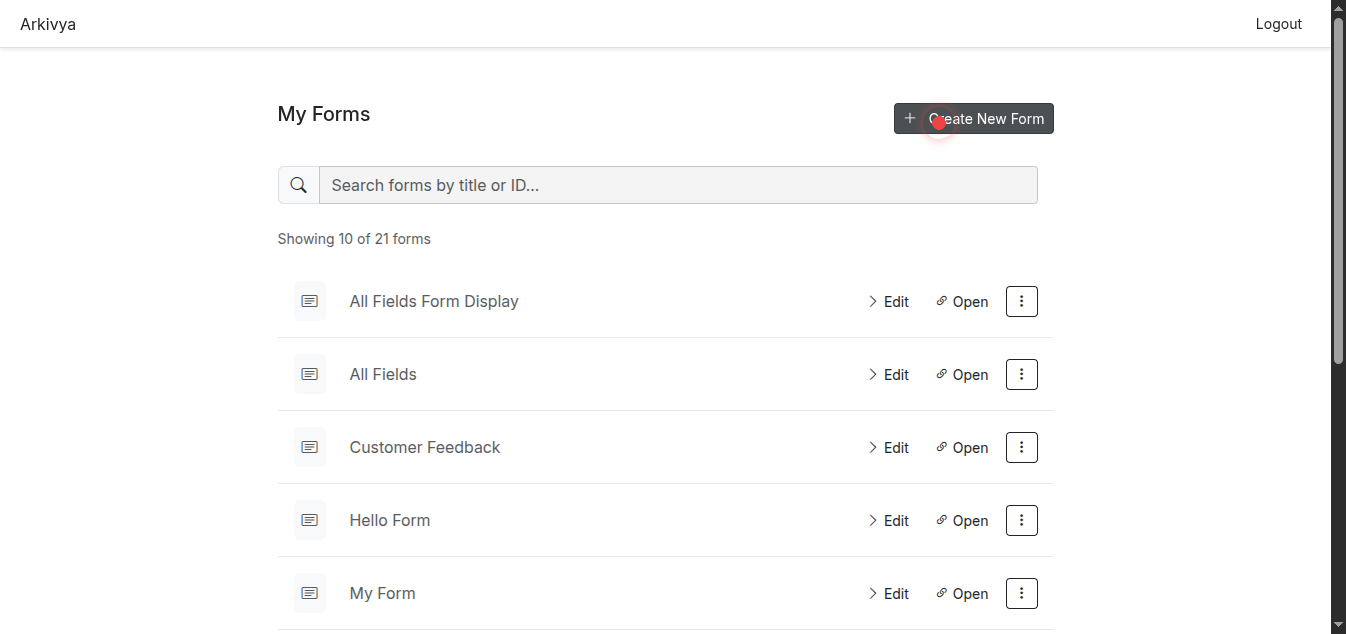The height and width of the screenshot is (634, 1346).
Task: Click form icon beside All Fields Form Display
Action: pos(310,301)
